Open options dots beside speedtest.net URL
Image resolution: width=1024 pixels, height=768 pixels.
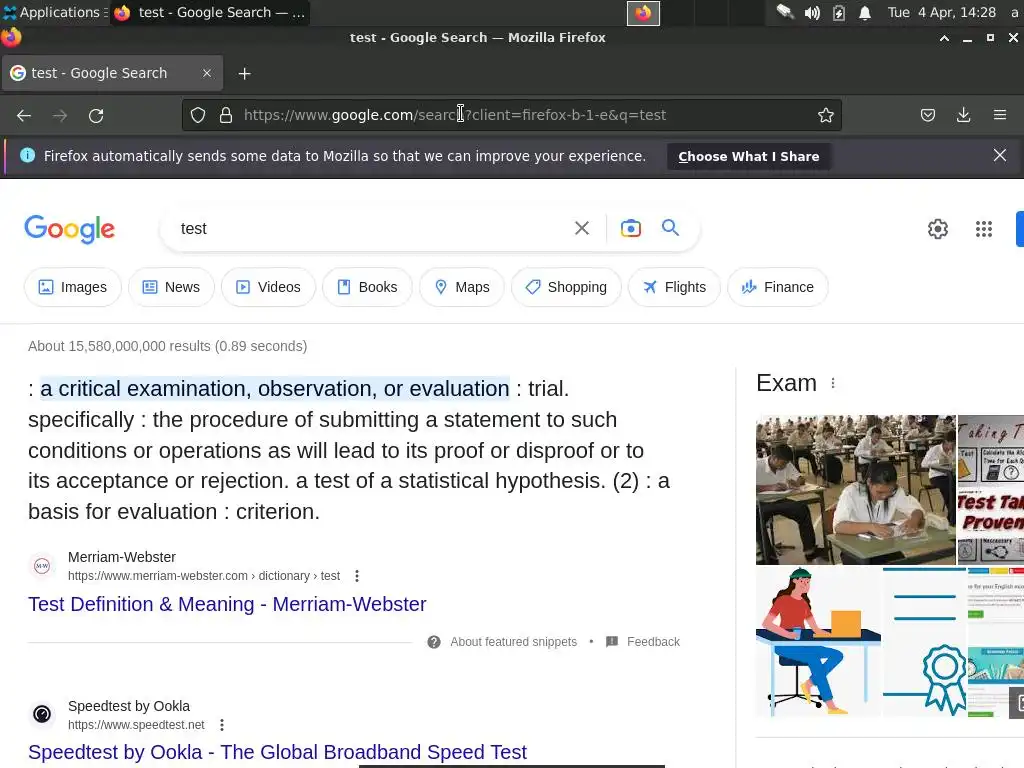click(222, 725)
